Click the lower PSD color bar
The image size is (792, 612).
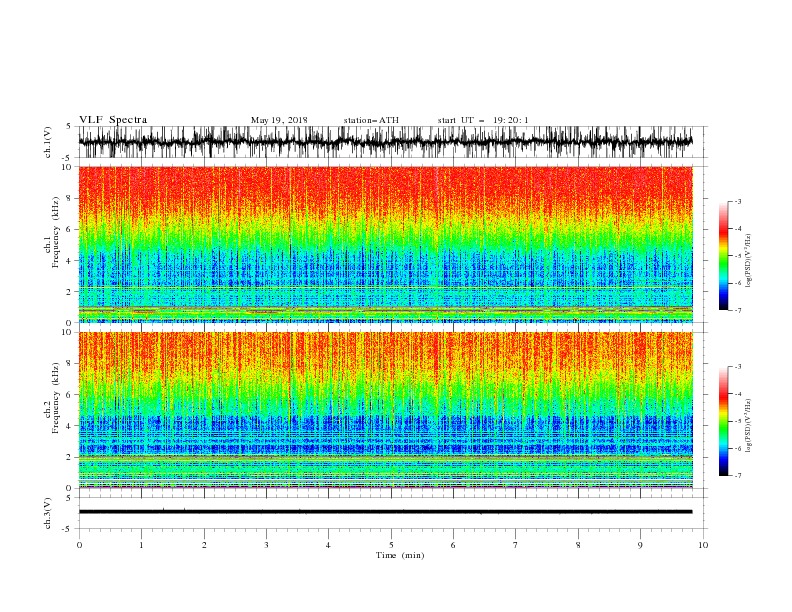coord(723,421)
